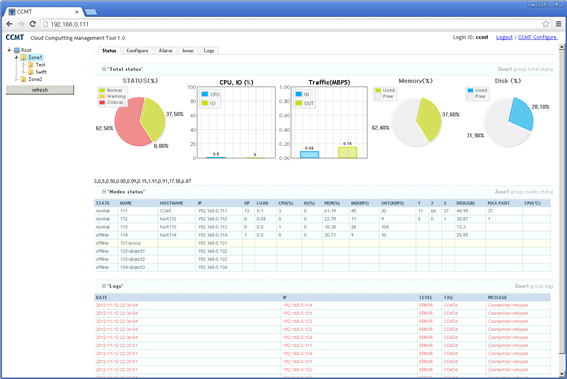Click the Logout link

(504, 37)
